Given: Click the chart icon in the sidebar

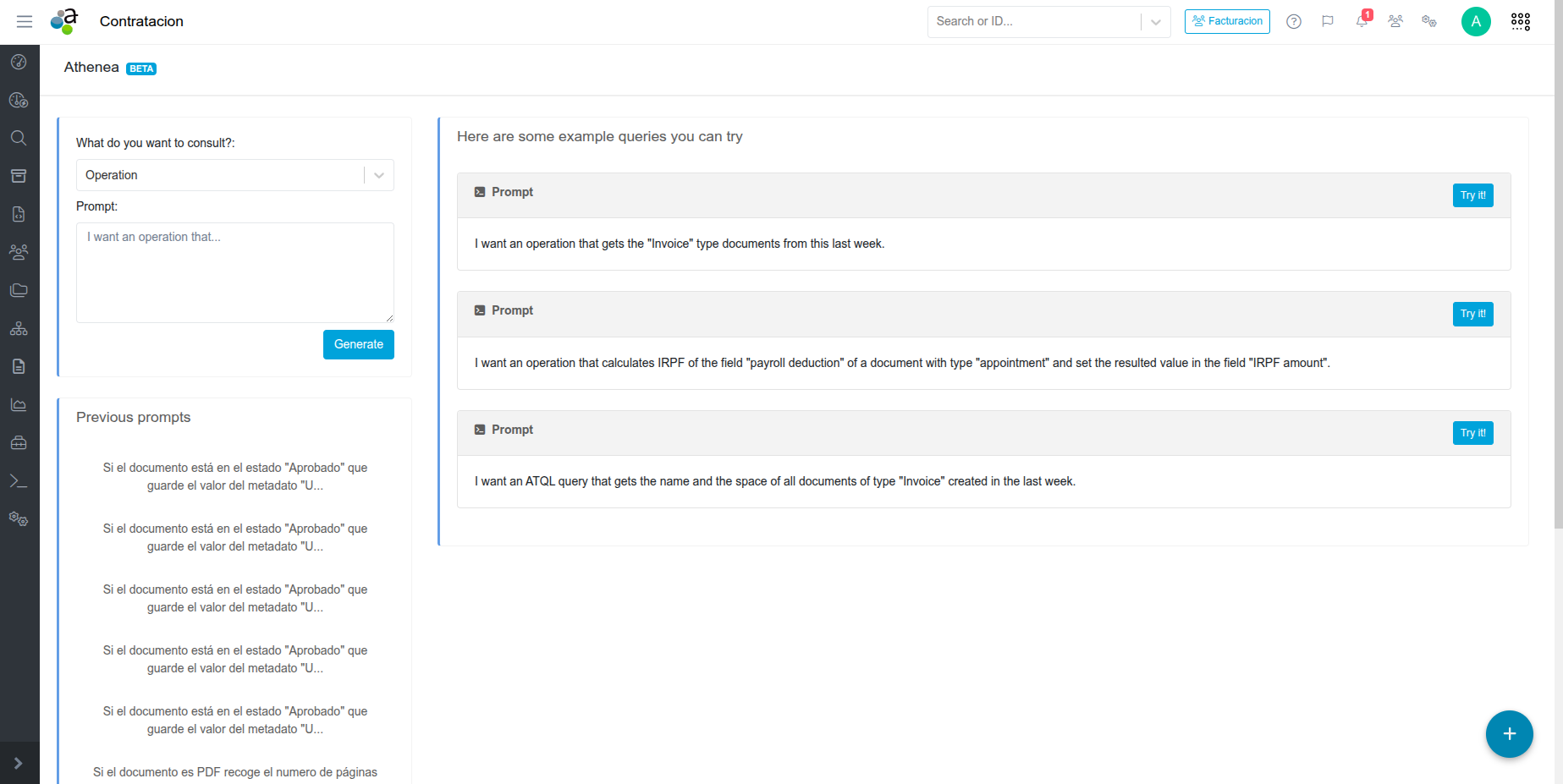Looking at the screenshot, I should 19,405.
